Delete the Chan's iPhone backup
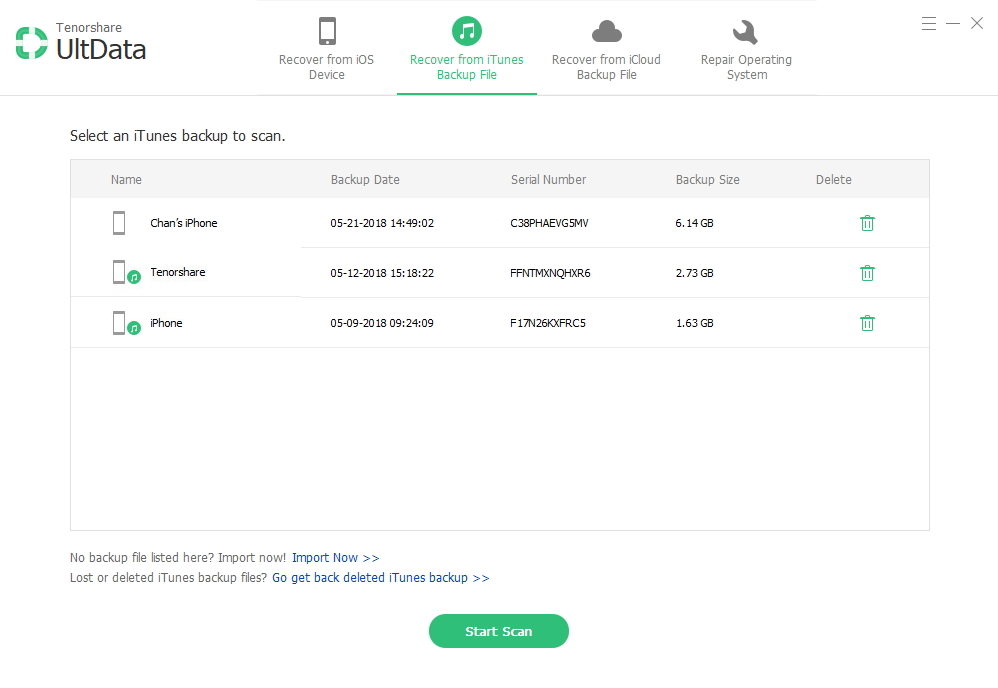 tap(867, 223)
